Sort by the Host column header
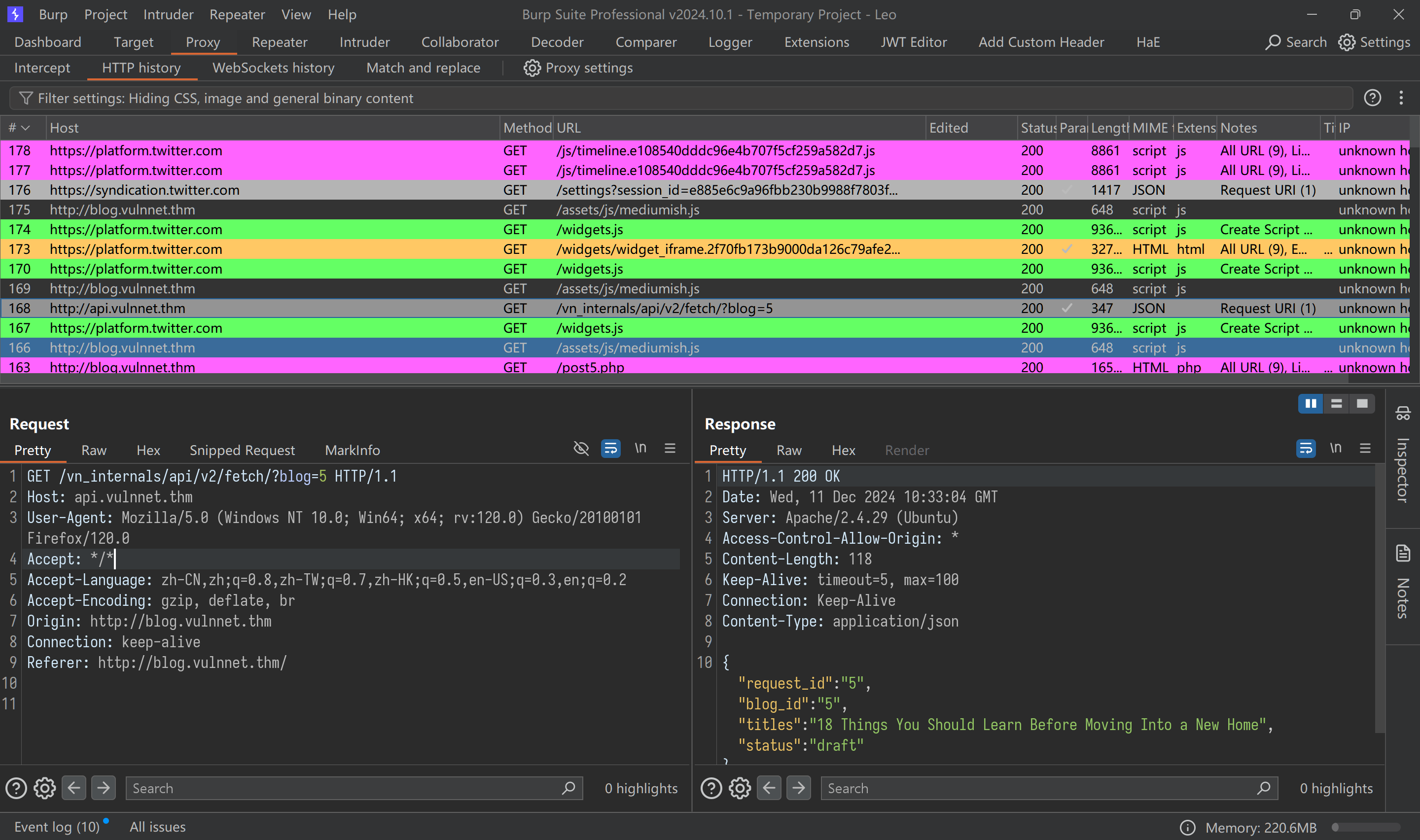1420x840 pixels. pos(272,128)
